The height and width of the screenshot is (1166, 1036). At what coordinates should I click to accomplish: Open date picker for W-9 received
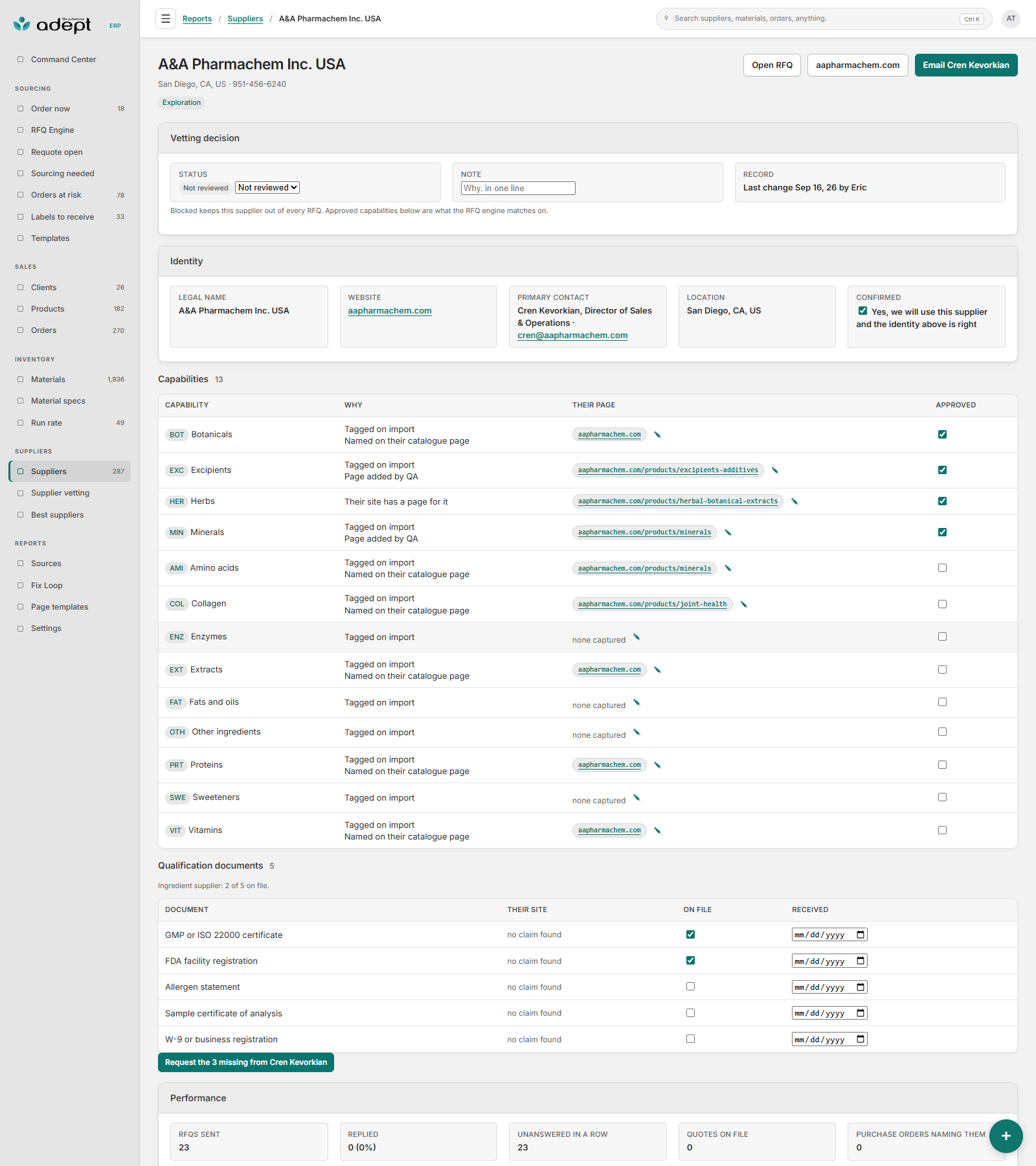tap(861, 1040)
